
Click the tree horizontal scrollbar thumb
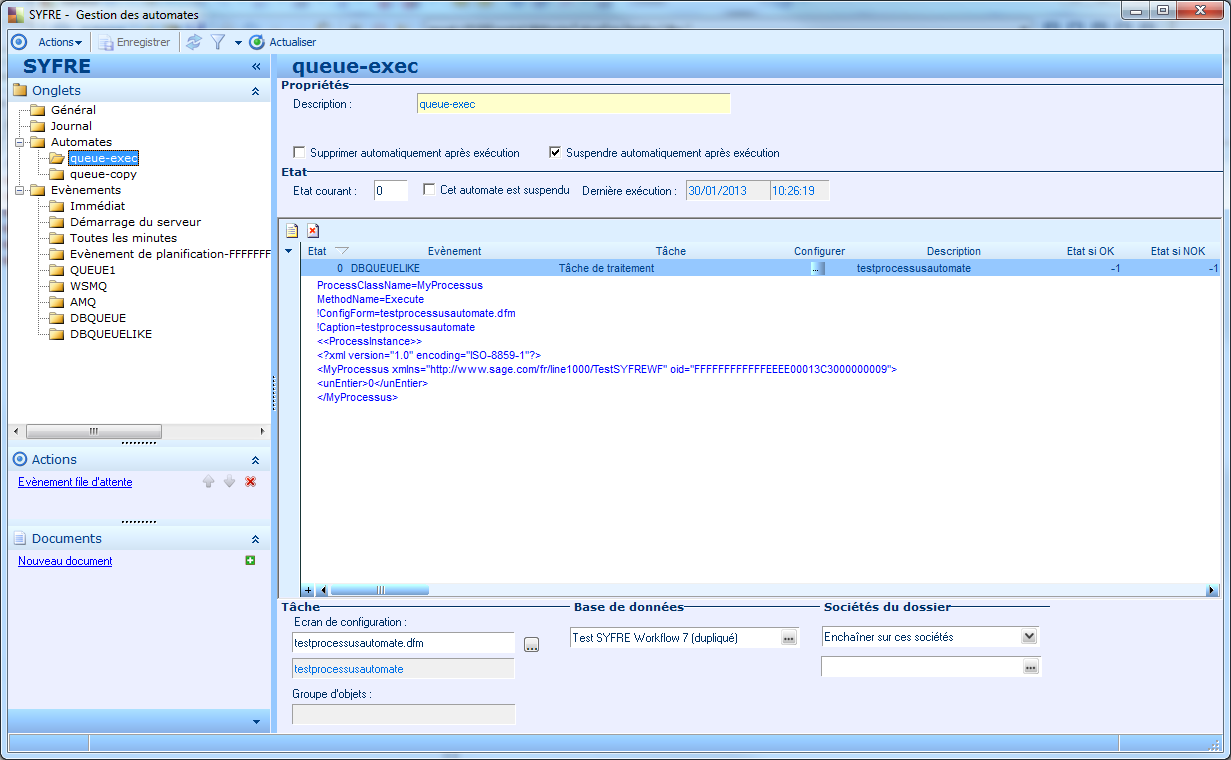[94, 431]
